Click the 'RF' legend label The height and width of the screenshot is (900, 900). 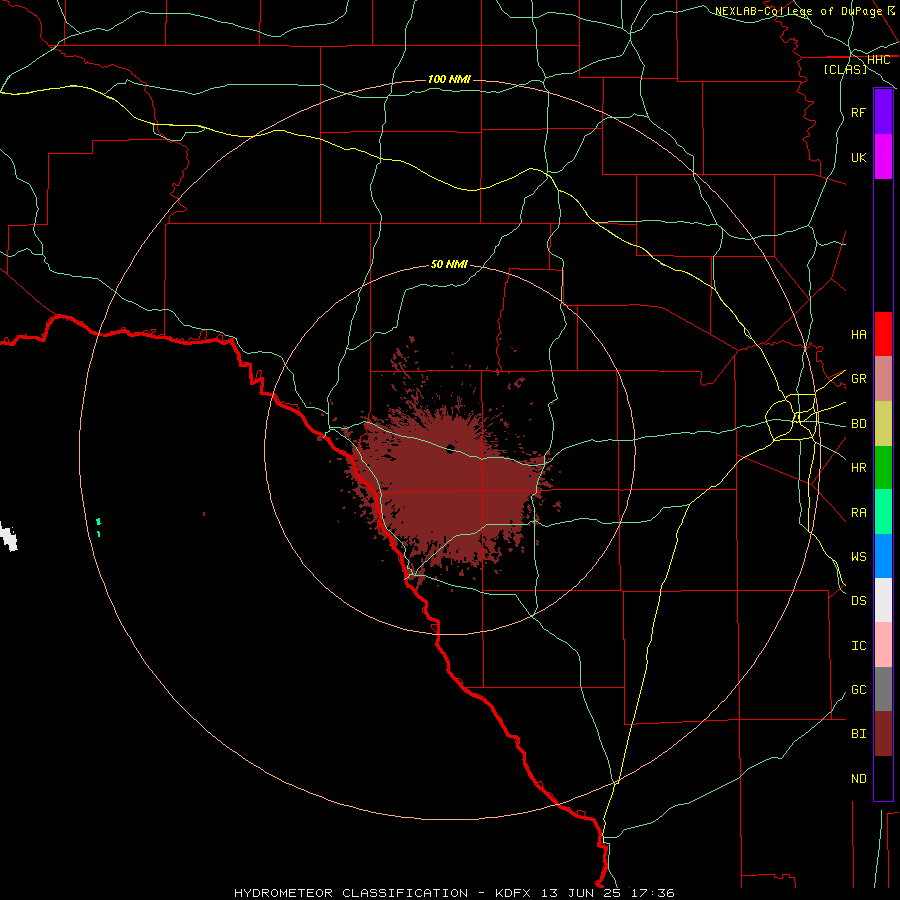[859, 112]
